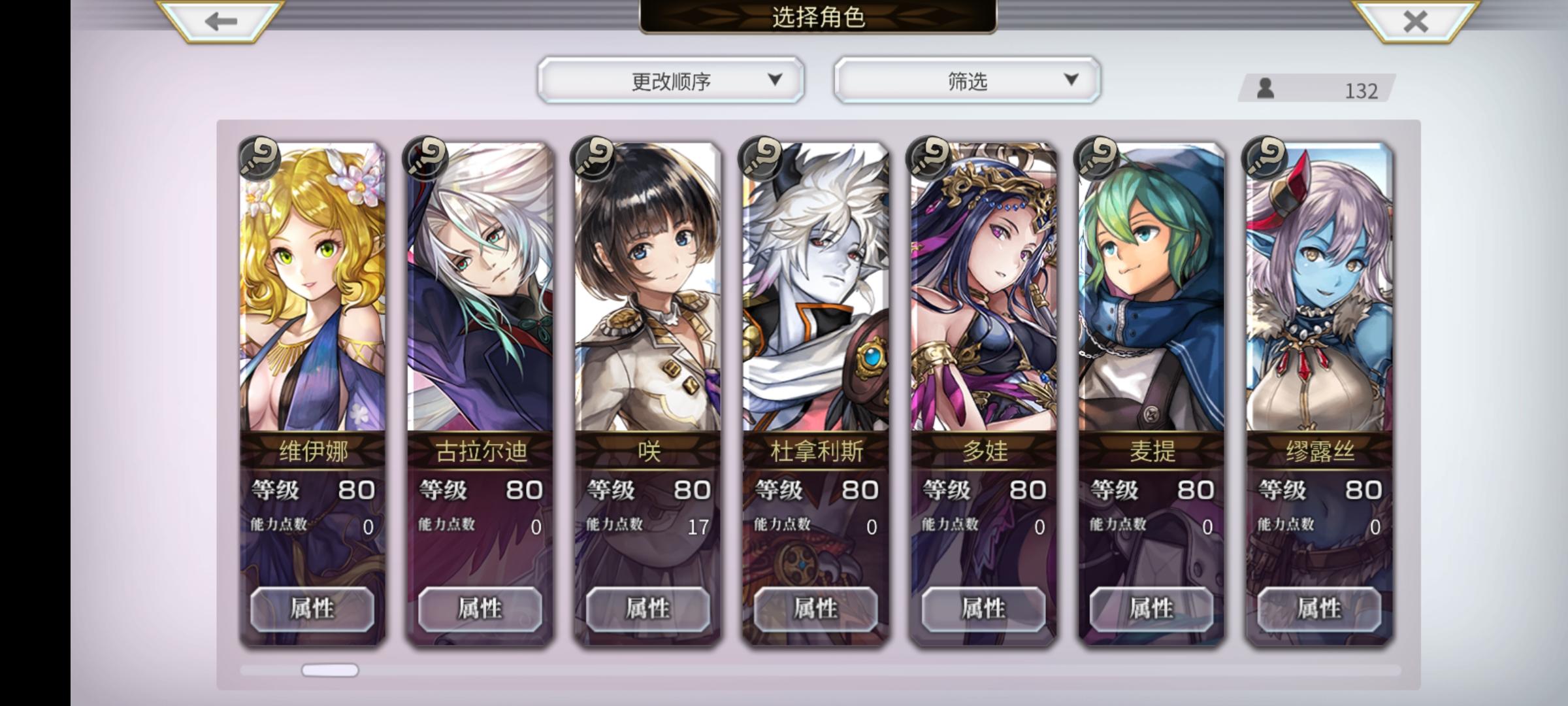Viewport: 1568px width, 706px height.
Task: Click the key icon on 维伊娜 card
Action: tap(259, 158)
